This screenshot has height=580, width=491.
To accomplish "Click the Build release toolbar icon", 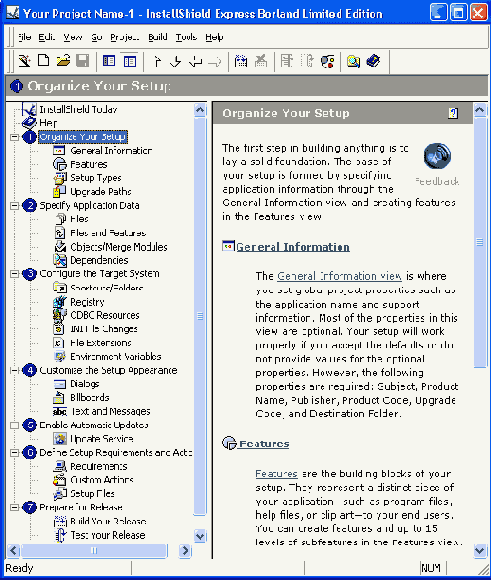I will tap(241, 61).
